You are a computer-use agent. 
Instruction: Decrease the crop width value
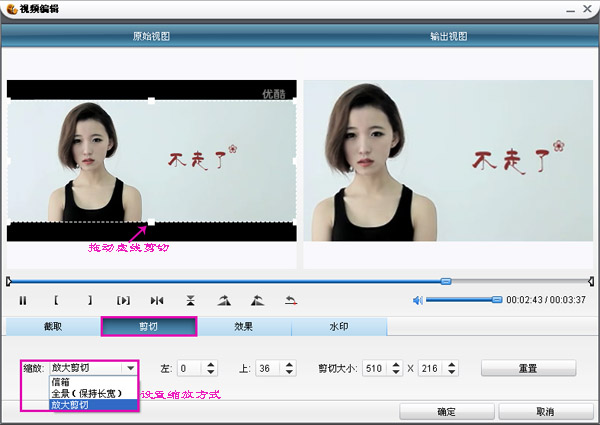(x=396, y=372)
